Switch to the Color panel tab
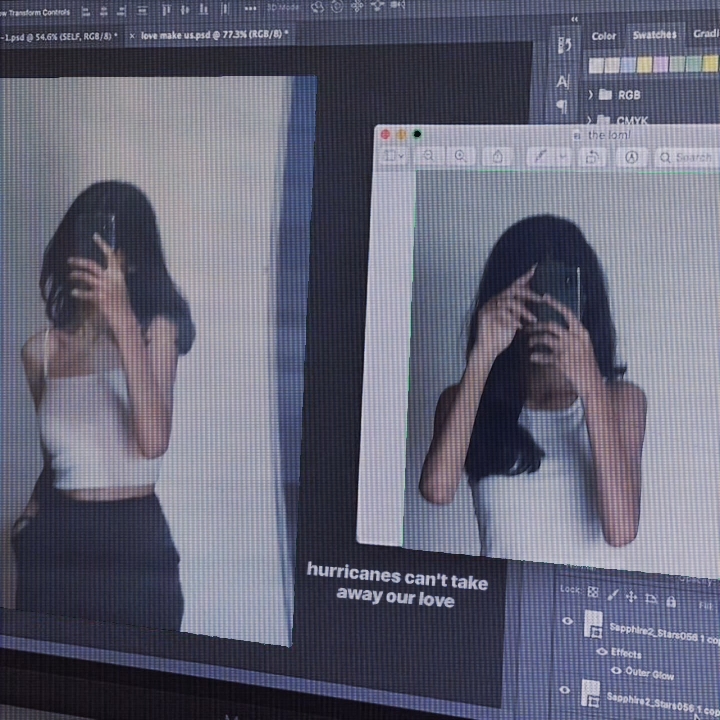 point(604,36)
